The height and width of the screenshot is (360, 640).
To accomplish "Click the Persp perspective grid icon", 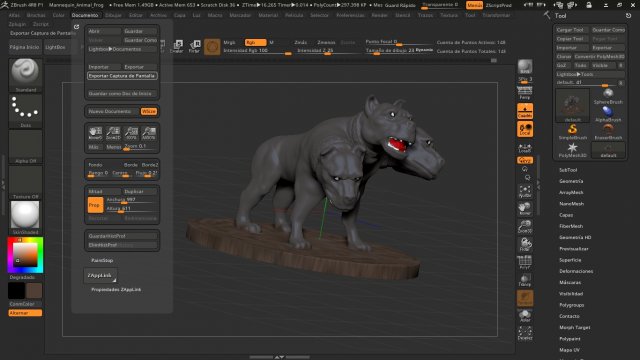I will click(525, 93).
